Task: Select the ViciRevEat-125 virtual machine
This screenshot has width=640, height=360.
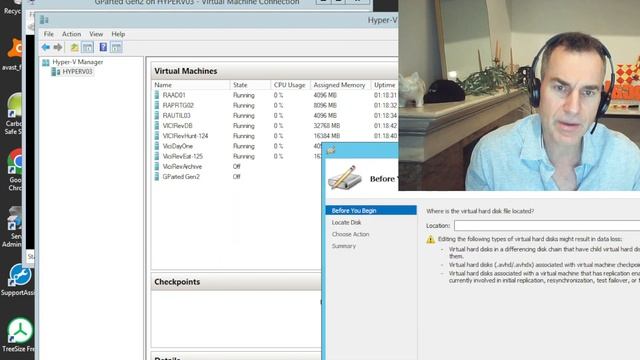Action: click(x=182, y=156)
